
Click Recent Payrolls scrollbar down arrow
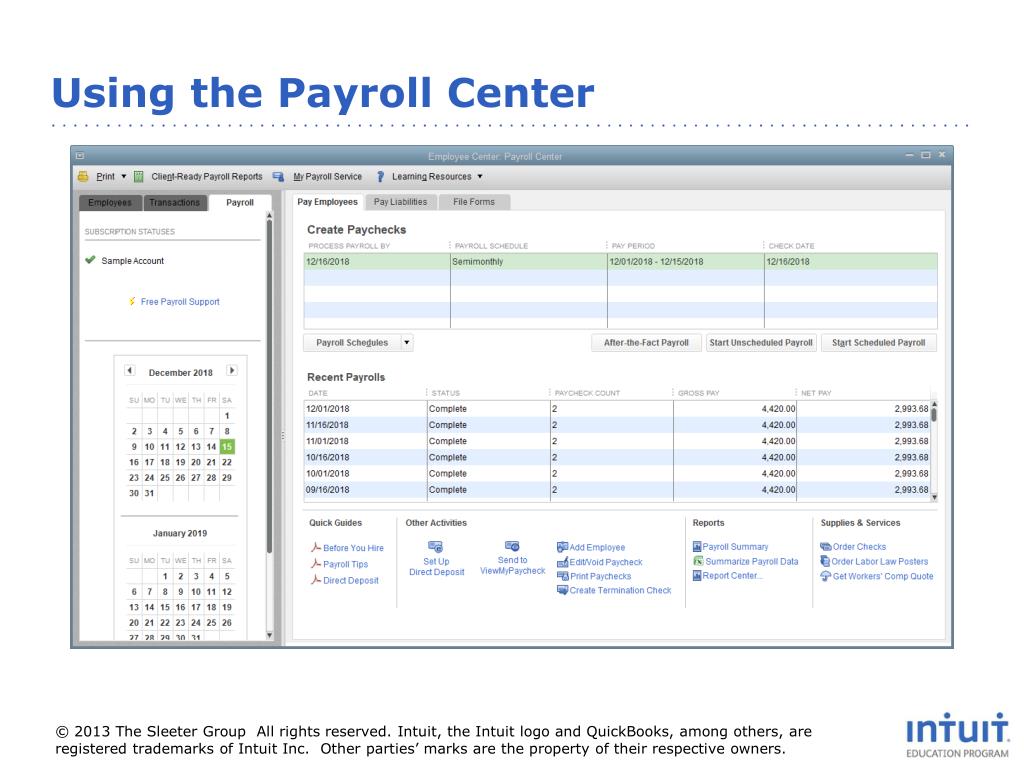934,497
